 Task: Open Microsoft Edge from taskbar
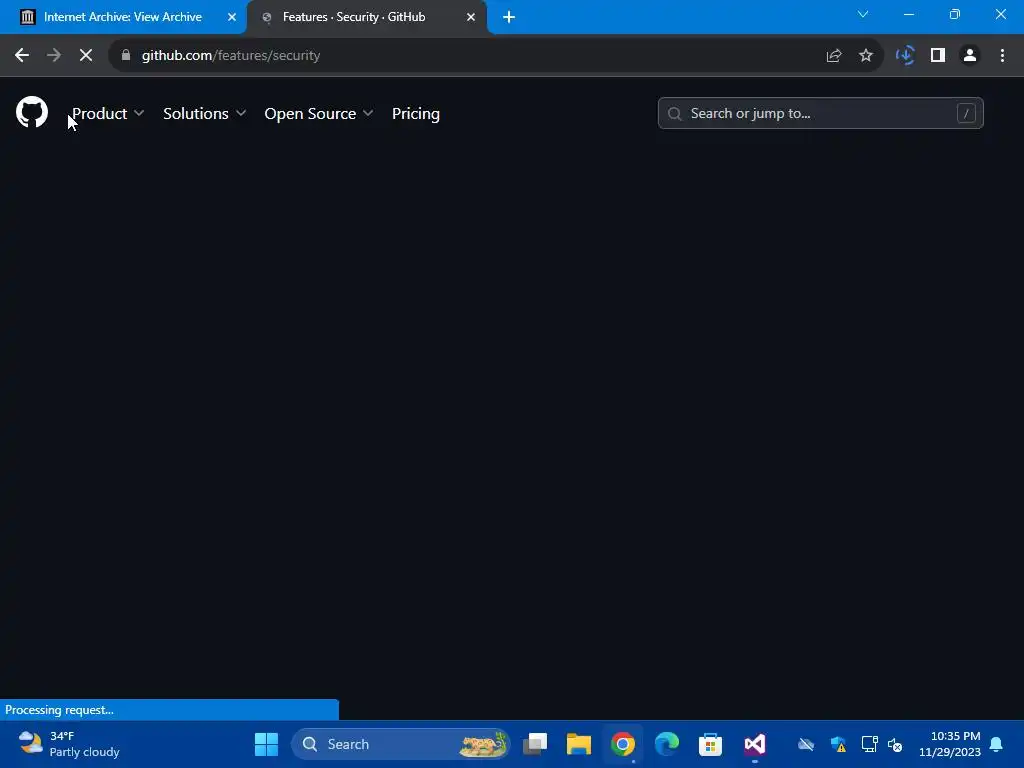click(x=667, y=744)
